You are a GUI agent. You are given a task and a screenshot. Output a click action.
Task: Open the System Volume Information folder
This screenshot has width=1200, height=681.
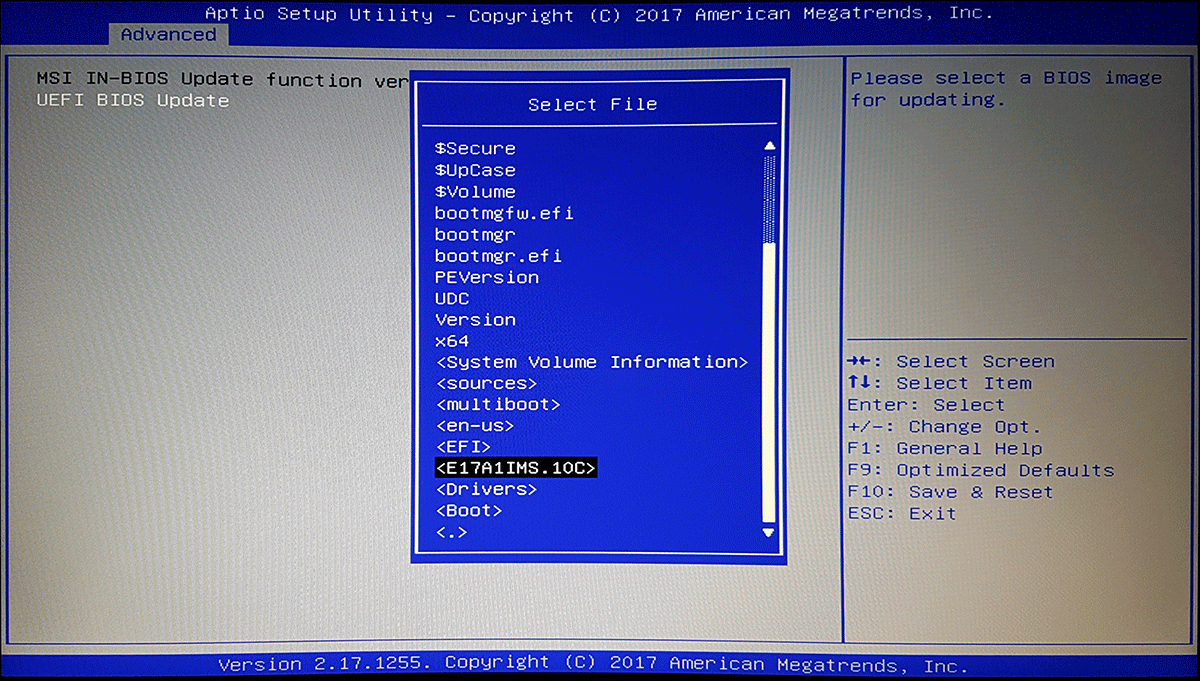[592, 362]
